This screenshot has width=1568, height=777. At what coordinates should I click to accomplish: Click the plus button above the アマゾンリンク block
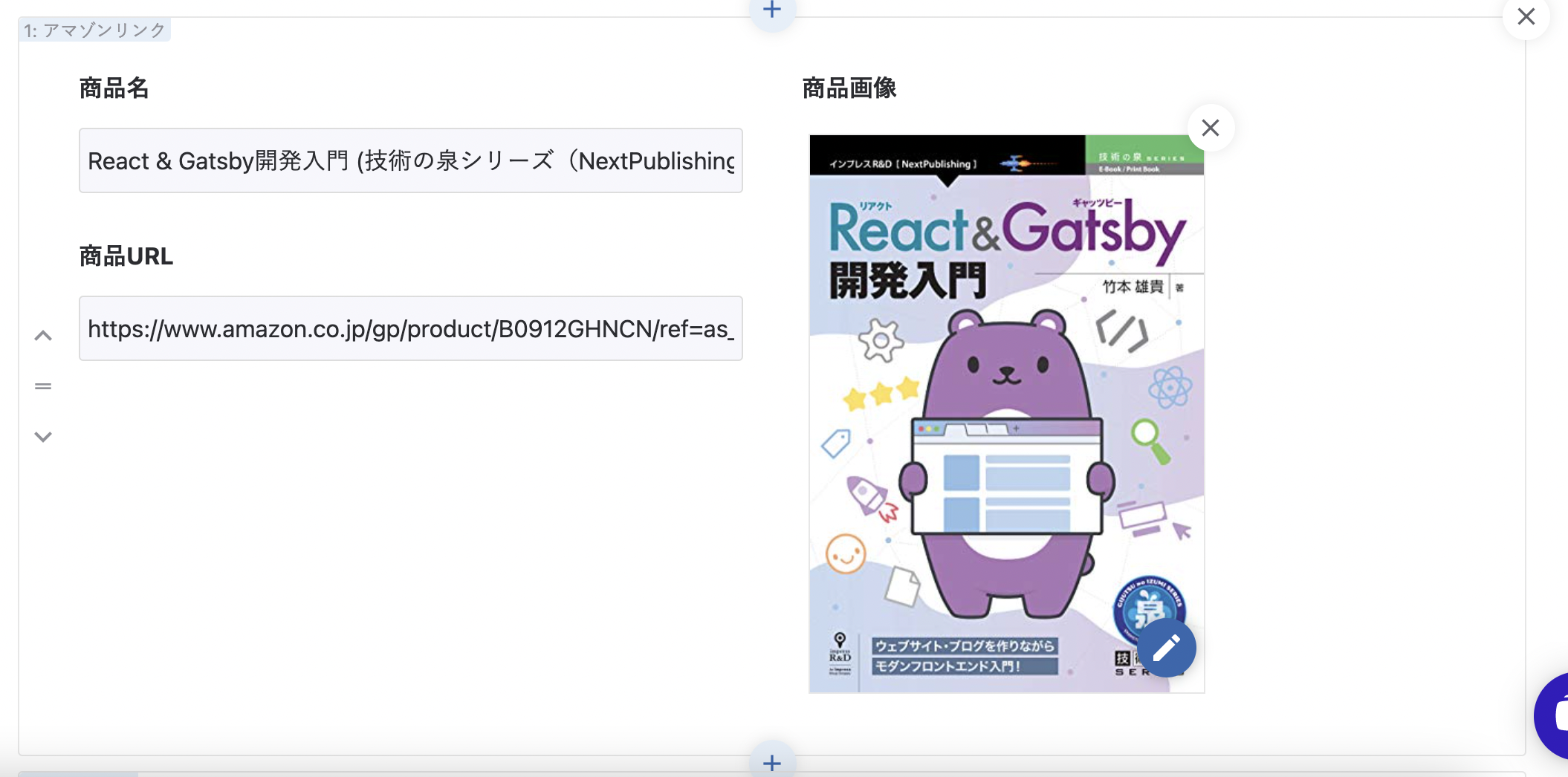coord(772,10)
